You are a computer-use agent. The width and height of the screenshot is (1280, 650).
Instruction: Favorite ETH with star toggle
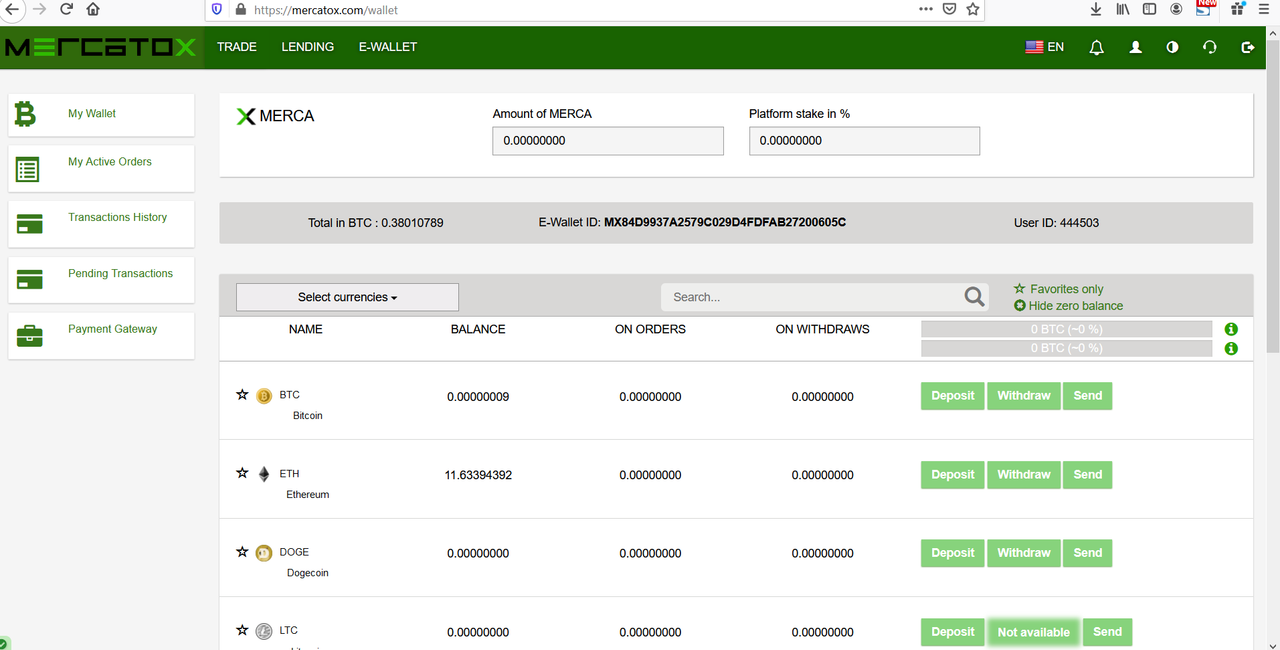tap(242, 473)
